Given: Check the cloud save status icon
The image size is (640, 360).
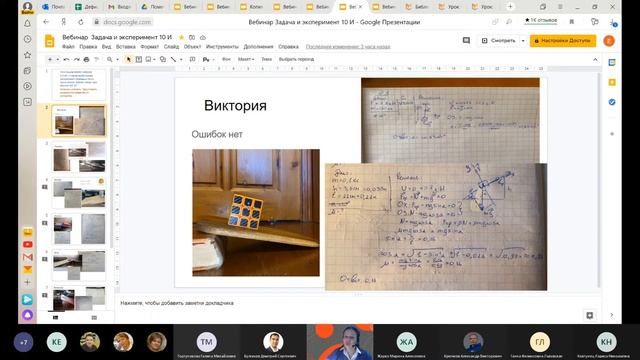Looking at the screenshot, I should point(203,37).
